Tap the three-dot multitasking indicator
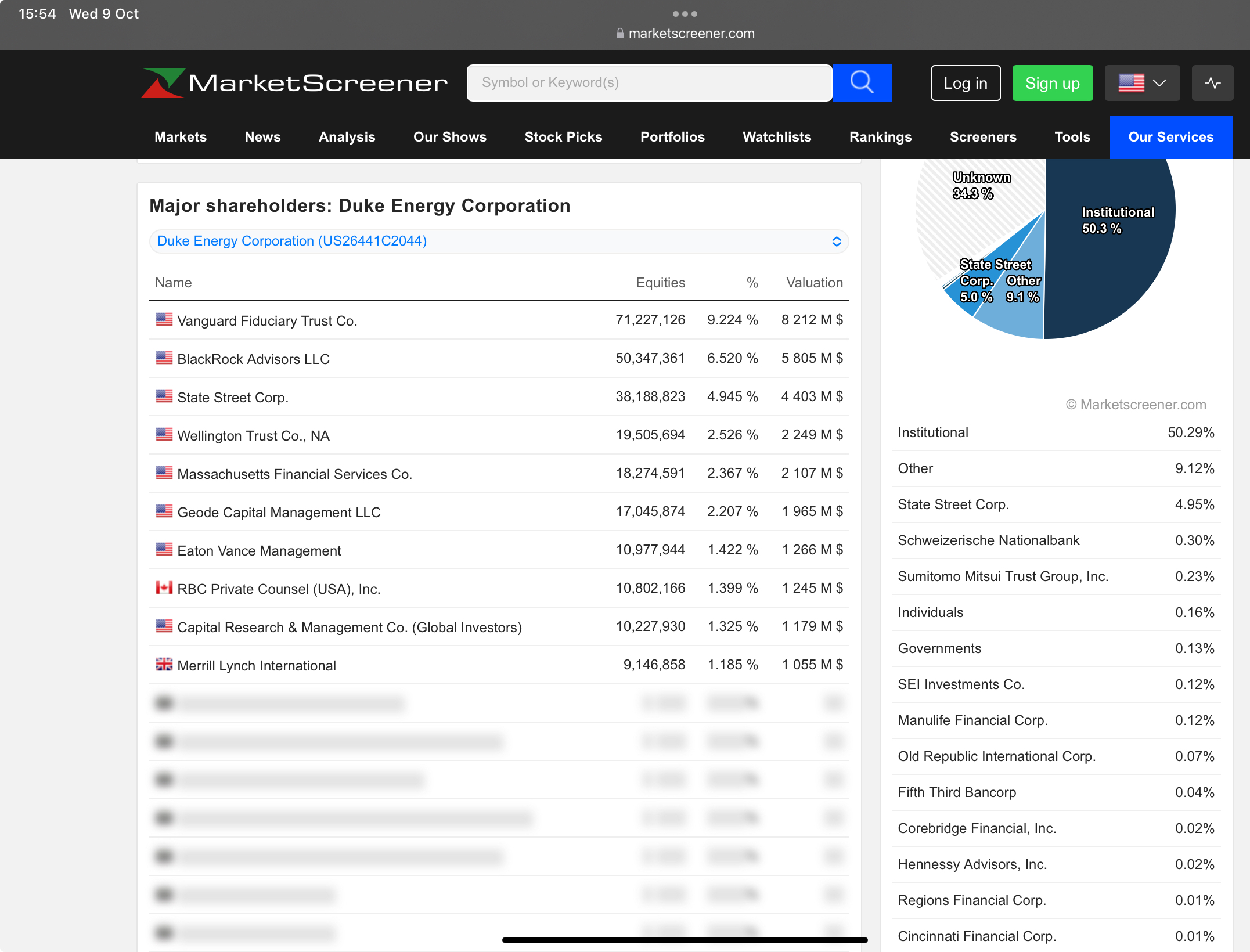 tap(685, 13)
